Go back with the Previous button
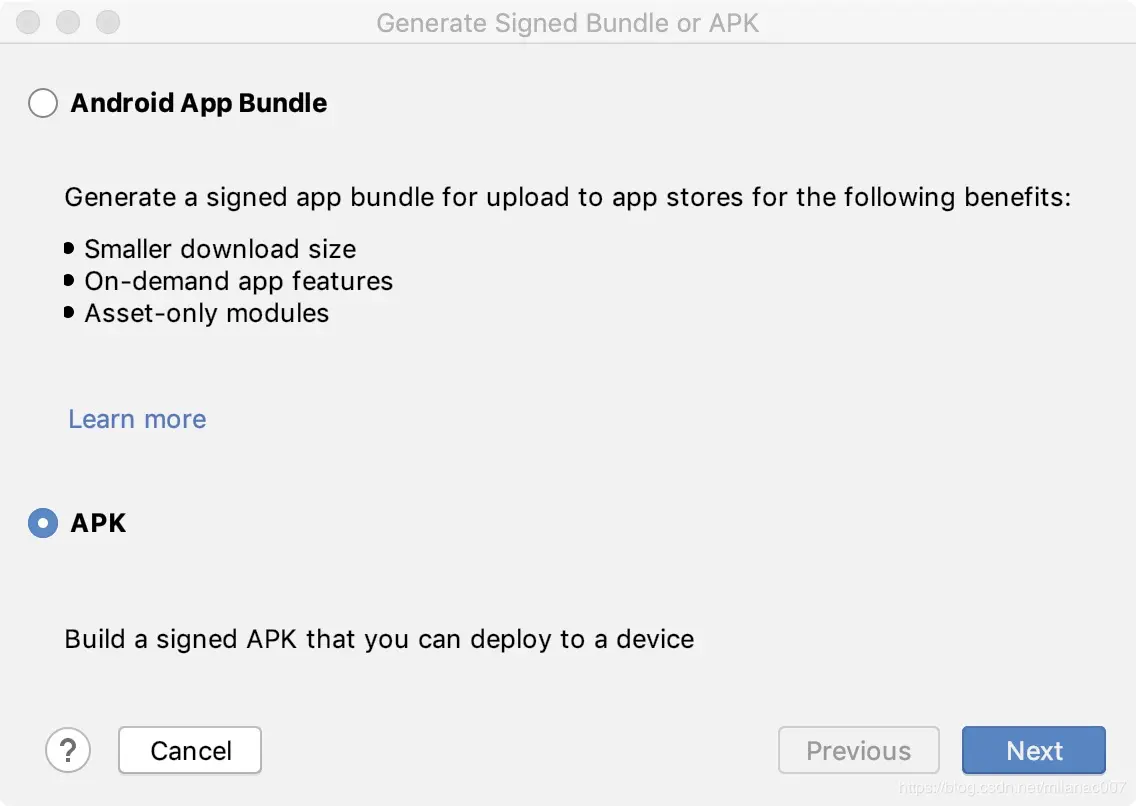1136x806 pixels. (x=859, y=750)
